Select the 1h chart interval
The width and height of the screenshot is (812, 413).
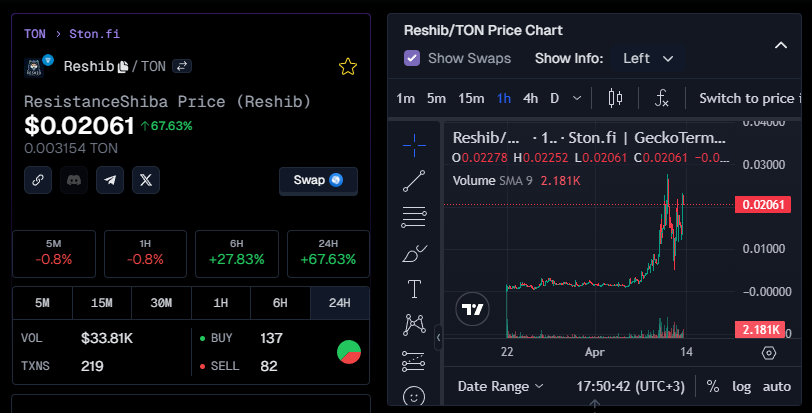click(x=504, y=98)
